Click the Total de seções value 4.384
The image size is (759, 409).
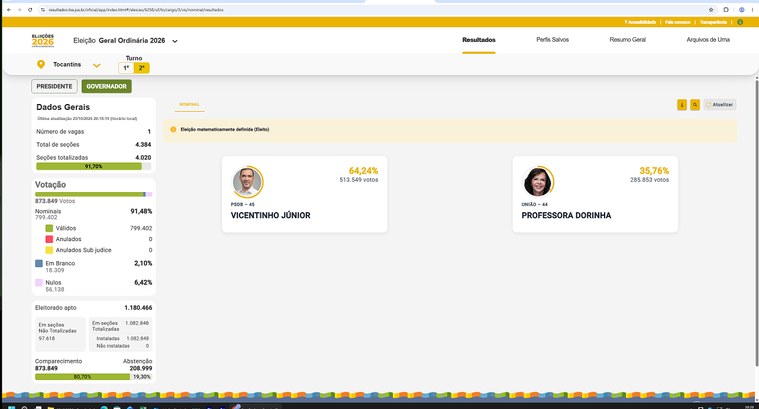coord(143,144)
